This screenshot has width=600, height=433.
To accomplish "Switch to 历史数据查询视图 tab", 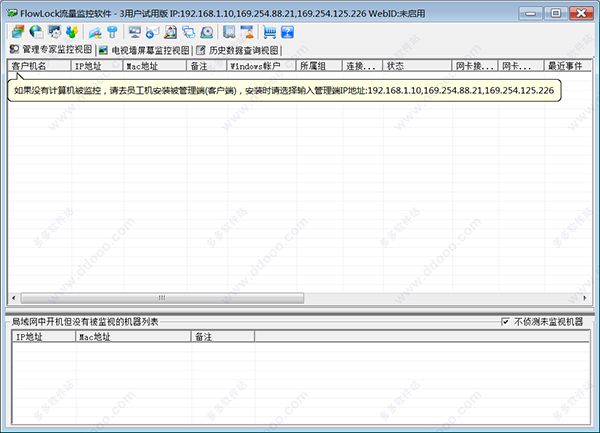I will coord(238,50).
